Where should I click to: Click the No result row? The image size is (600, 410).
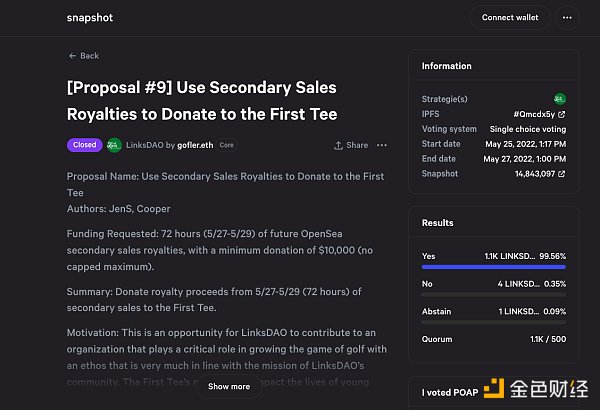coord(493,284)
